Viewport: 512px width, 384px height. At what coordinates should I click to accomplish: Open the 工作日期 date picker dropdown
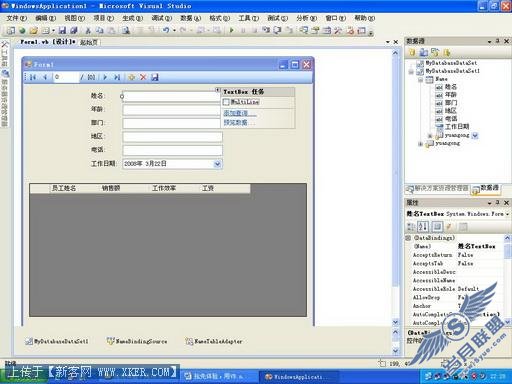click(x=217, y=164)
